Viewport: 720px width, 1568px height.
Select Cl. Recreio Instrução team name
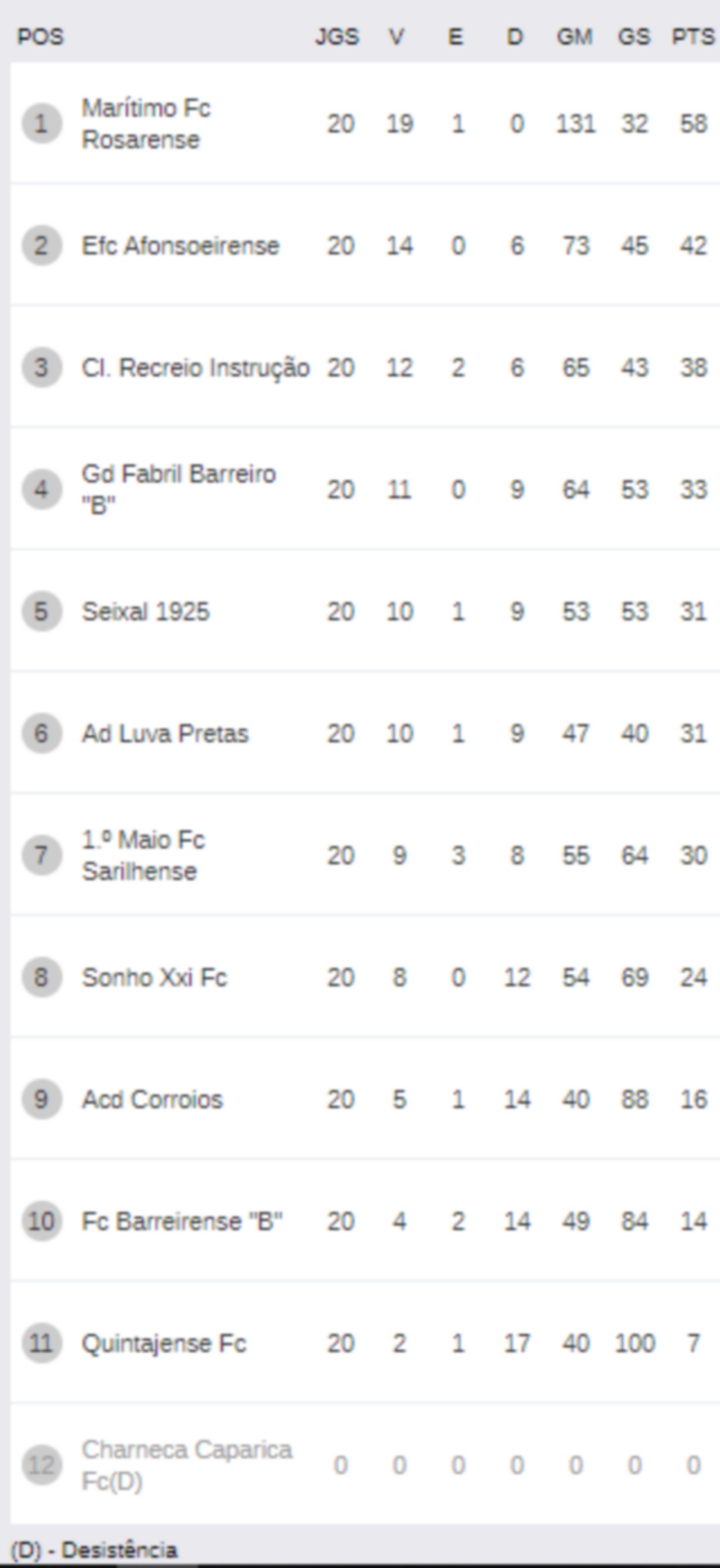(x=196, y=368)
